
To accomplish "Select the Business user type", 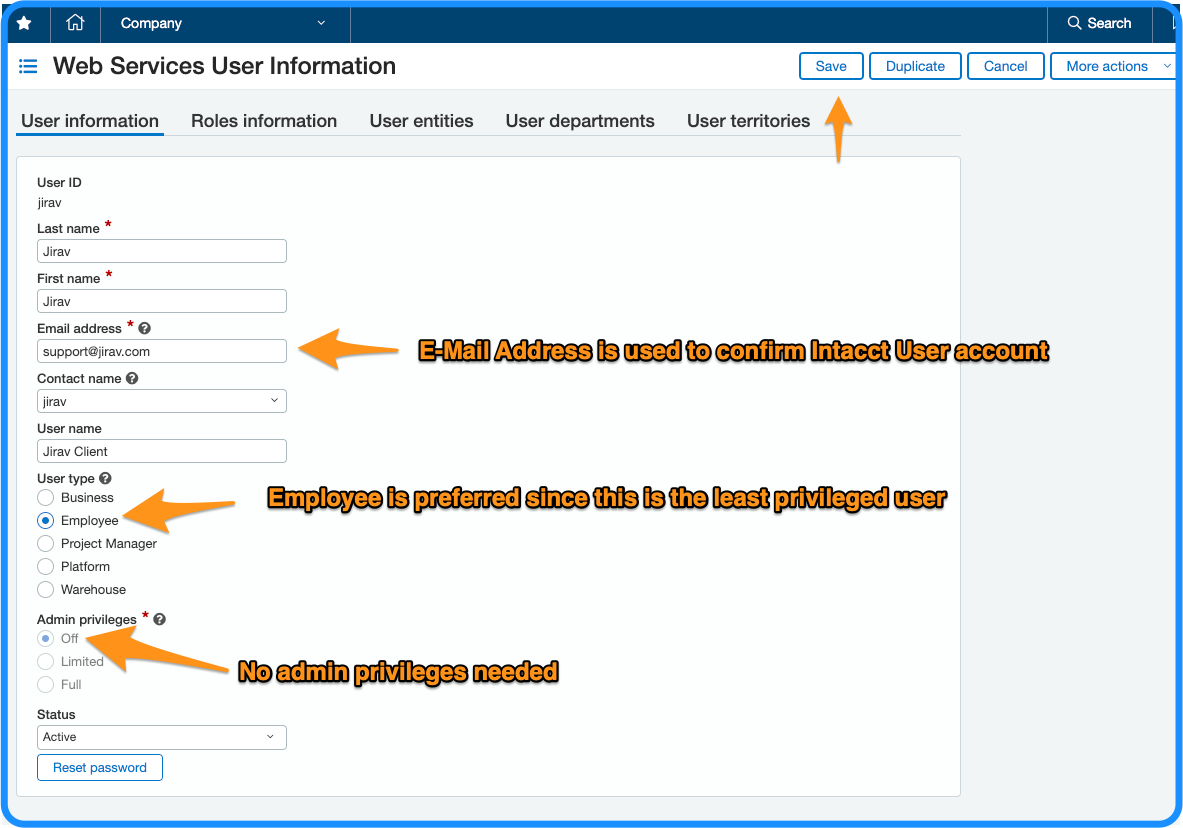I will click(x=46, y=497).
